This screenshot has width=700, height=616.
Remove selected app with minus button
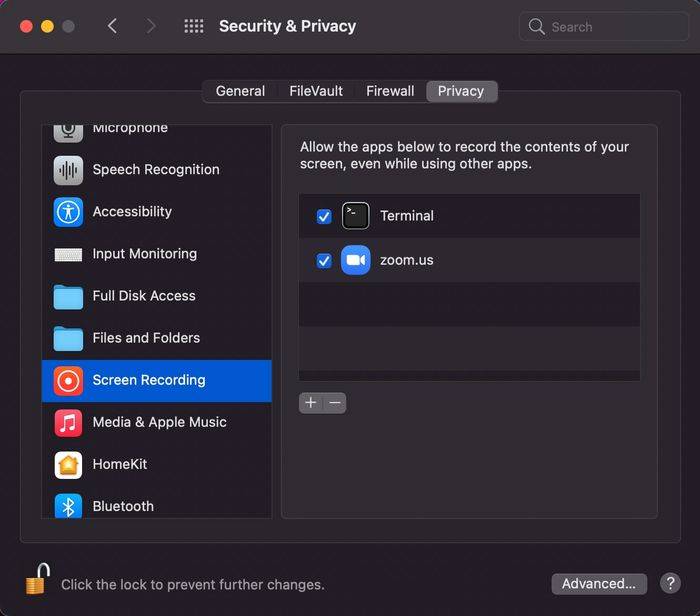point(335,403)
